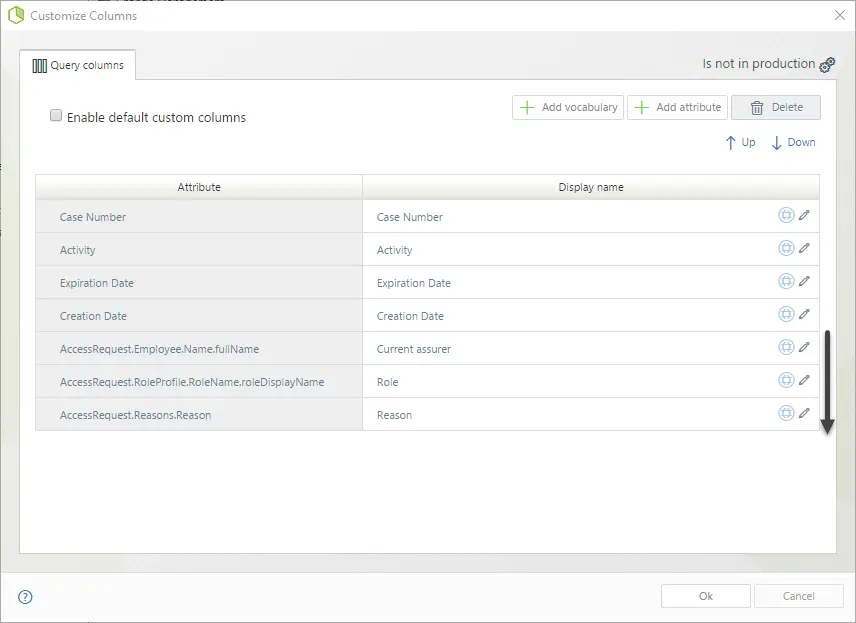The width and height of the screenshot is (856, 623).
Task: Close the Customize Columns dialog
Action: 840,15
